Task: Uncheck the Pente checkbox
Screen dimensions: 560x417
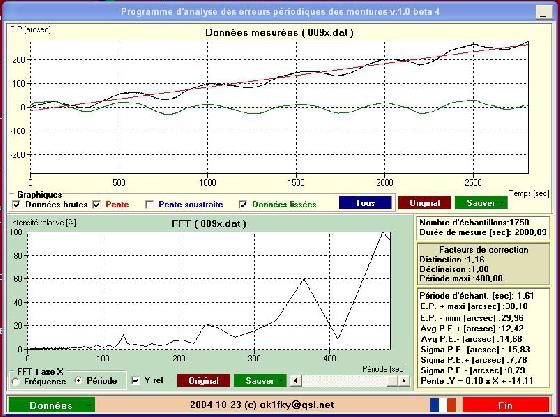Action: pyautogui.click(x=96, y=204)
